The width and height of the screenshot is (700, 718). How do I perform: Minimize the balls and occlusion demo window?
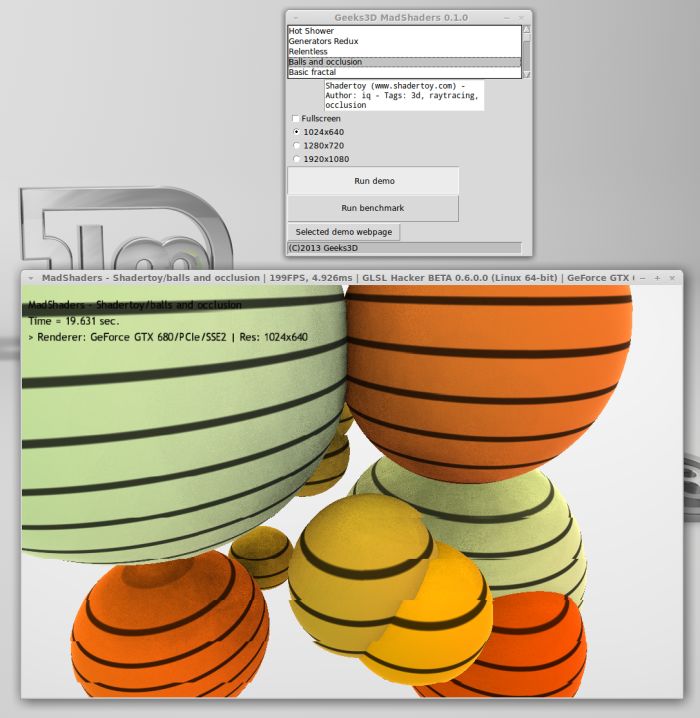(643, 278)
